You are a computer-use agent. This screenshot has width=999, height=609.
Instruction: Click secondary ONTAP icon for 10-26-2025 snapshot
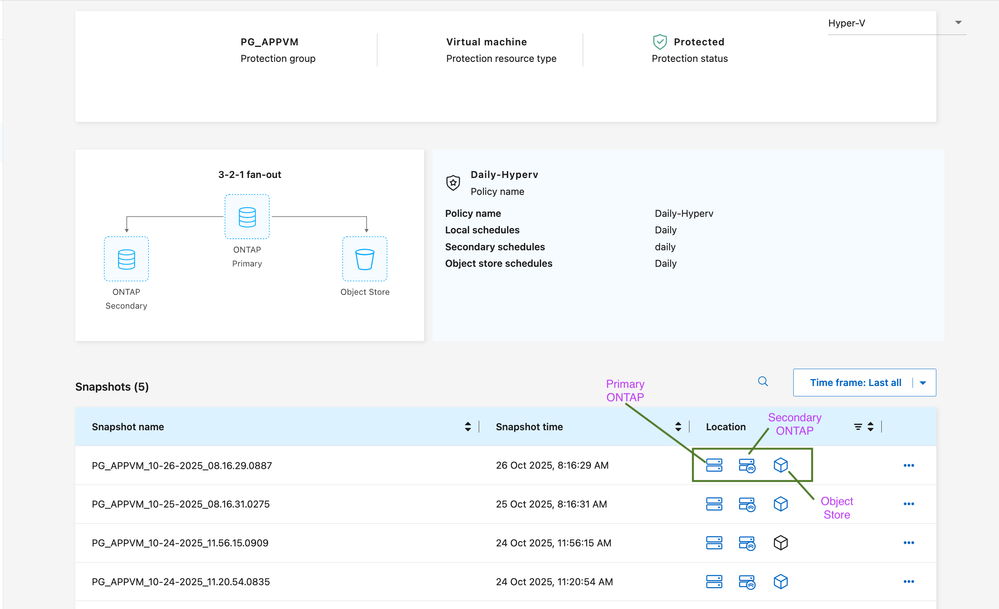pos(747,465)
